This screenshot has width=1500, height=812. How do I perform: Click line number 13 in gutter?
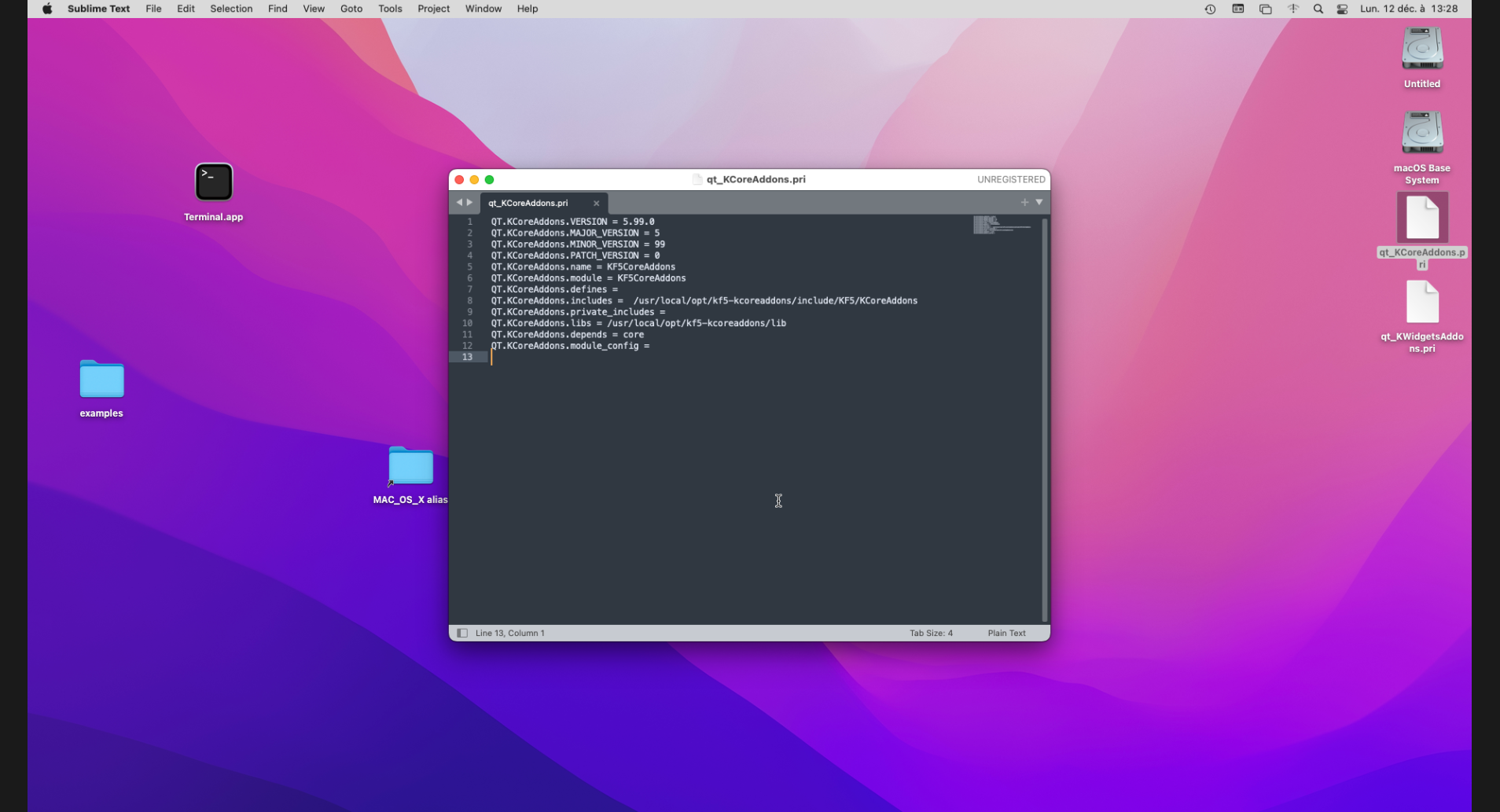(x=467, y=357)
